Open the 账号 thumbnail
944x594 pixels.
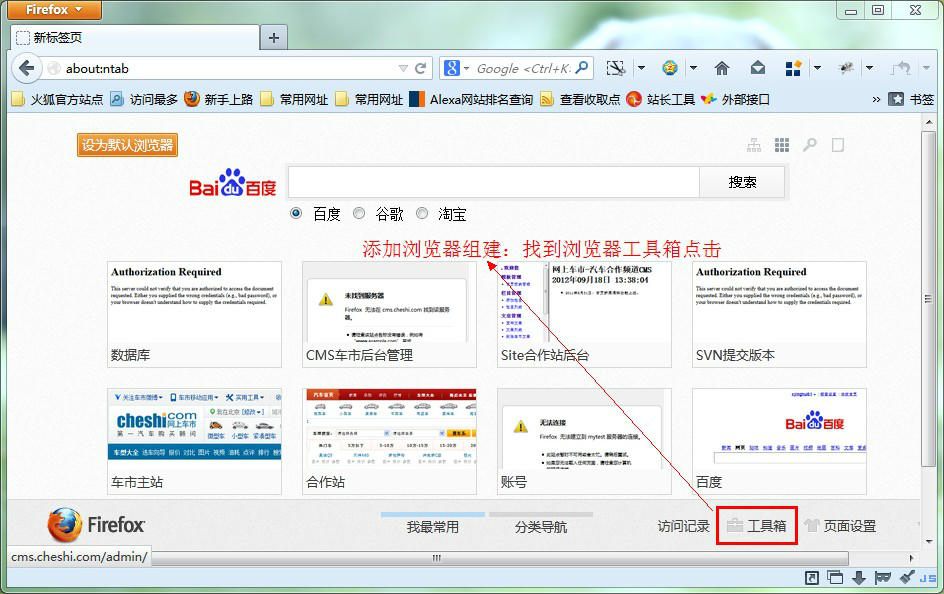(584, 441)
